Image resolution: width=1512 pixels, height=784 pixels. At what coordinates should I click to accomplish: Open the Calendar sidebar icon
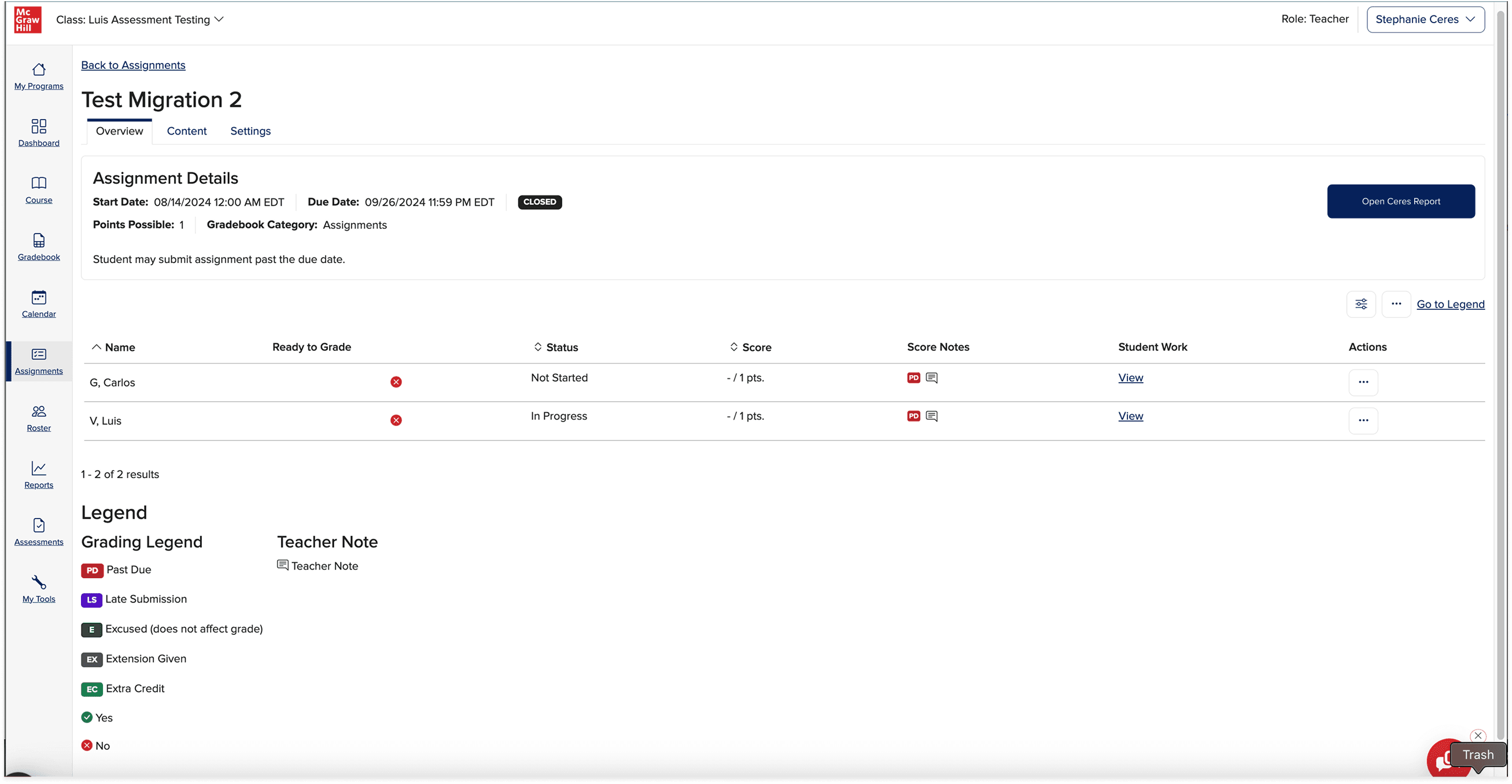pyautogui.click(x=39, y=298)
